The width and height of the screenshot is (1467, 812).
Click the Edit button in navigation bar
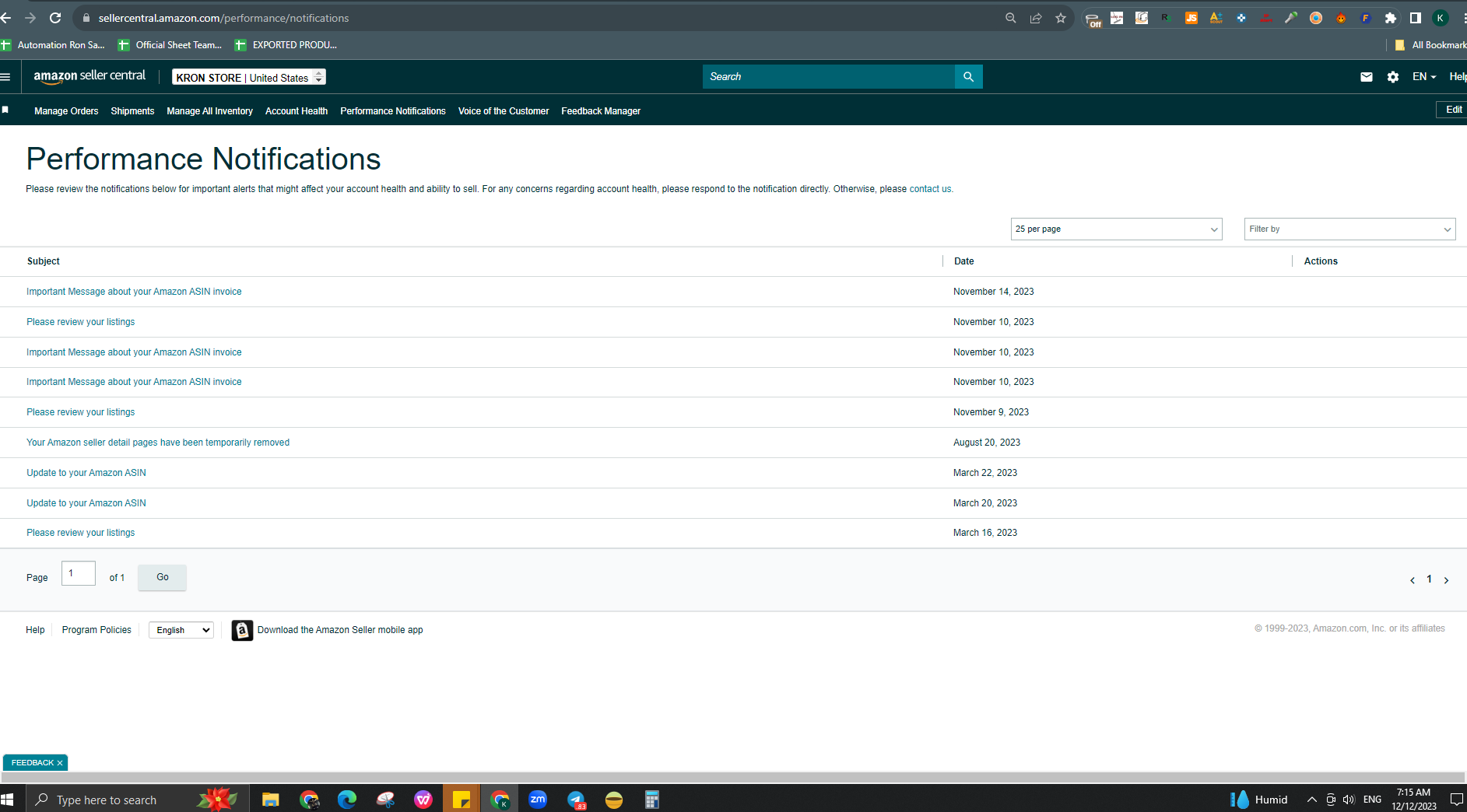click(1452, 110)
